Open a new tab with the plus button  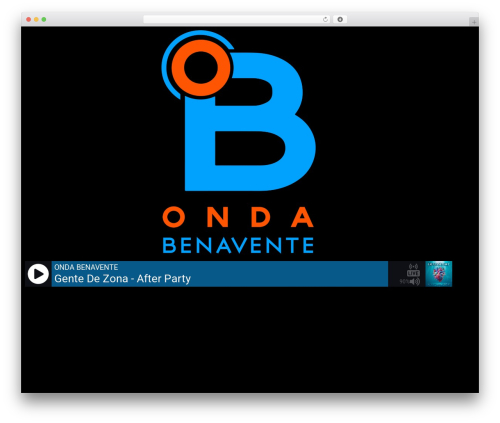click(x=474, y=22)
